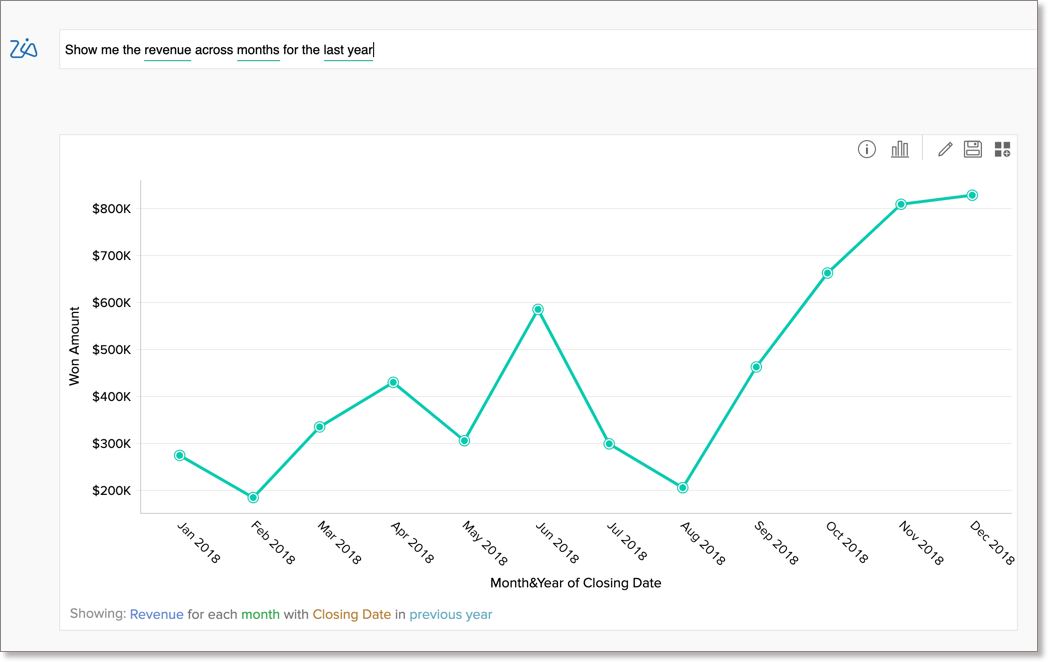Viewport: 1048px width, 662px height.
Task: Click 'previous year' in the Showing summary
Action: [450, 614]
